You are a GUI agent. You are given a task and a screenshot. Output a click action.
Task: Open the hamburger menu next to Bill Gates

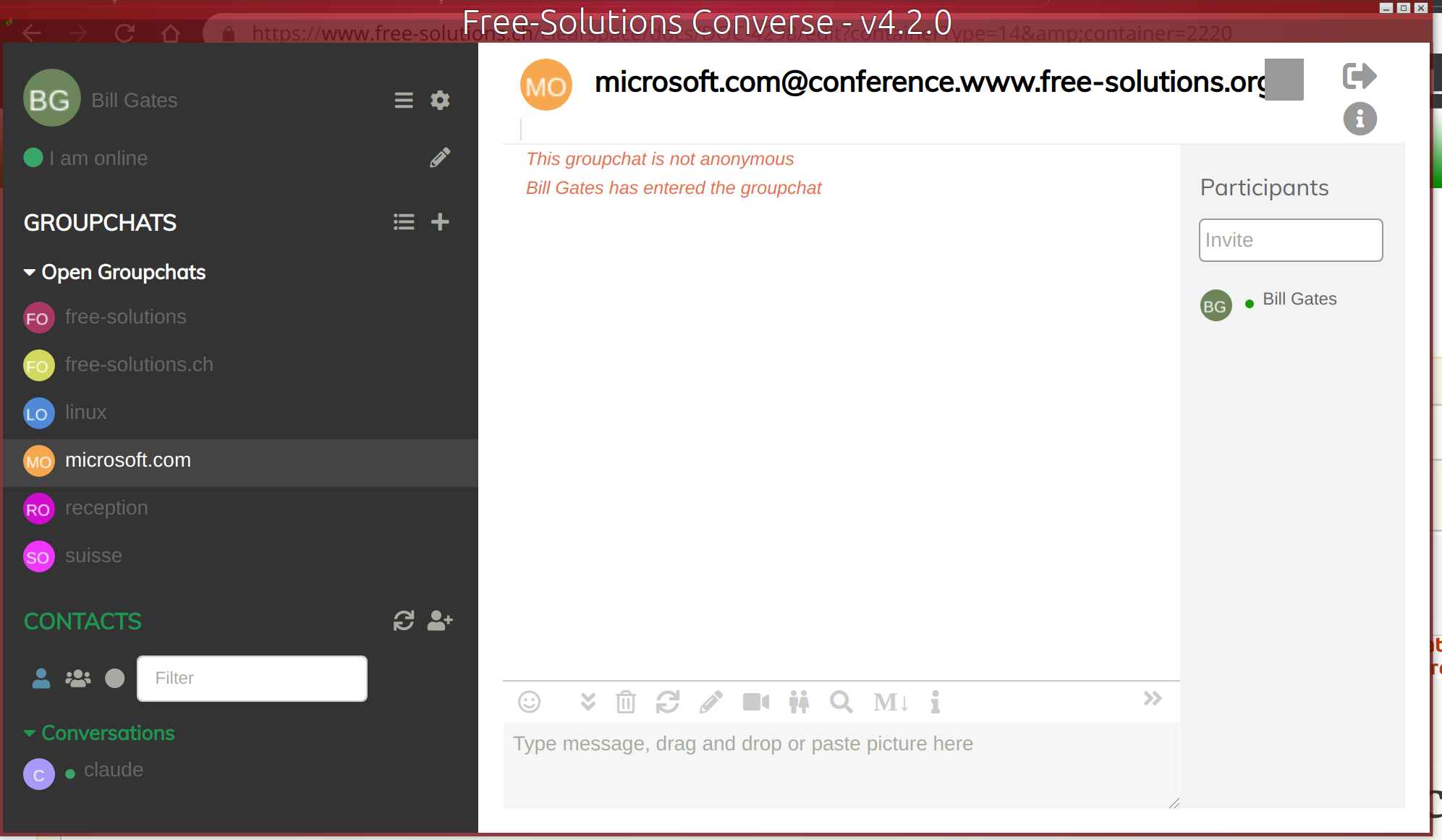(x=403, y=101)
